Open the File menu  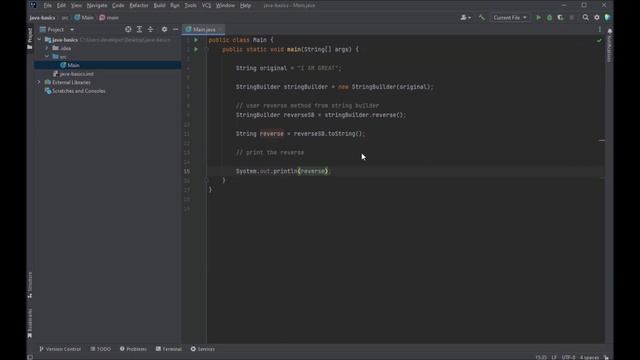pos(48,5)
